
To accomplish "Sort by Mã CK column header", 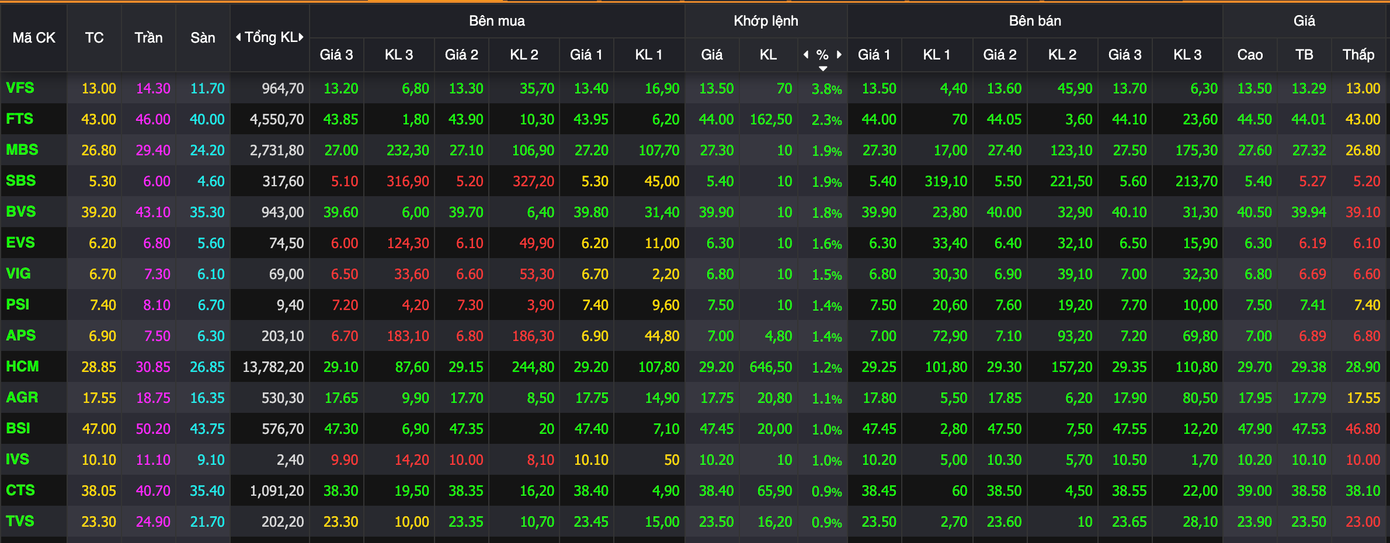I will coord(33,37).
